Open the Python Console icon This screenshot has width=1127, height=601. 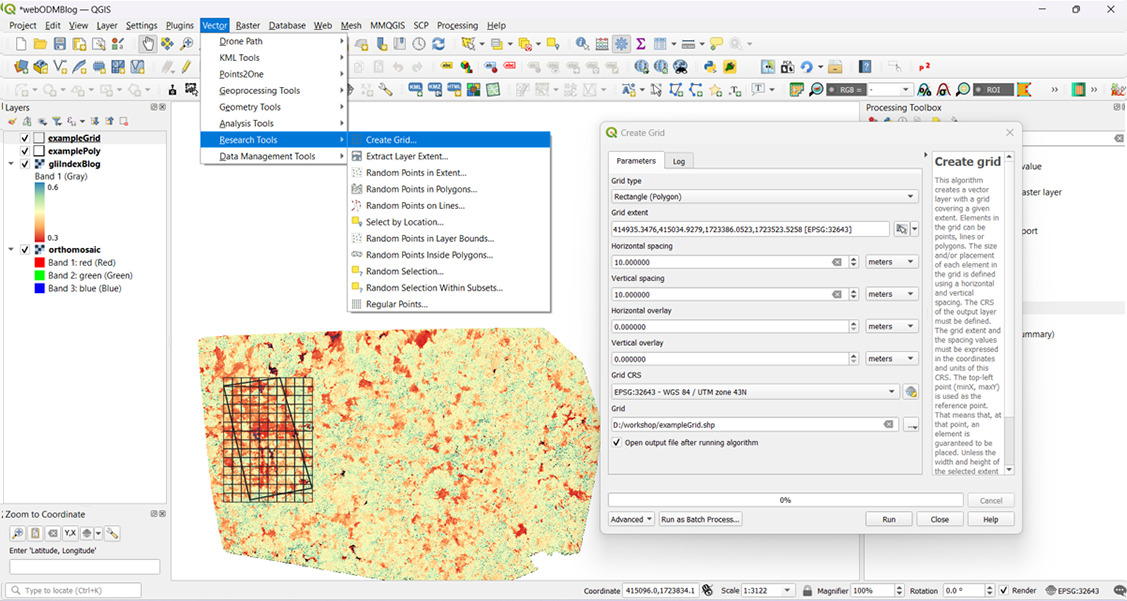click(x=710, y=67)
